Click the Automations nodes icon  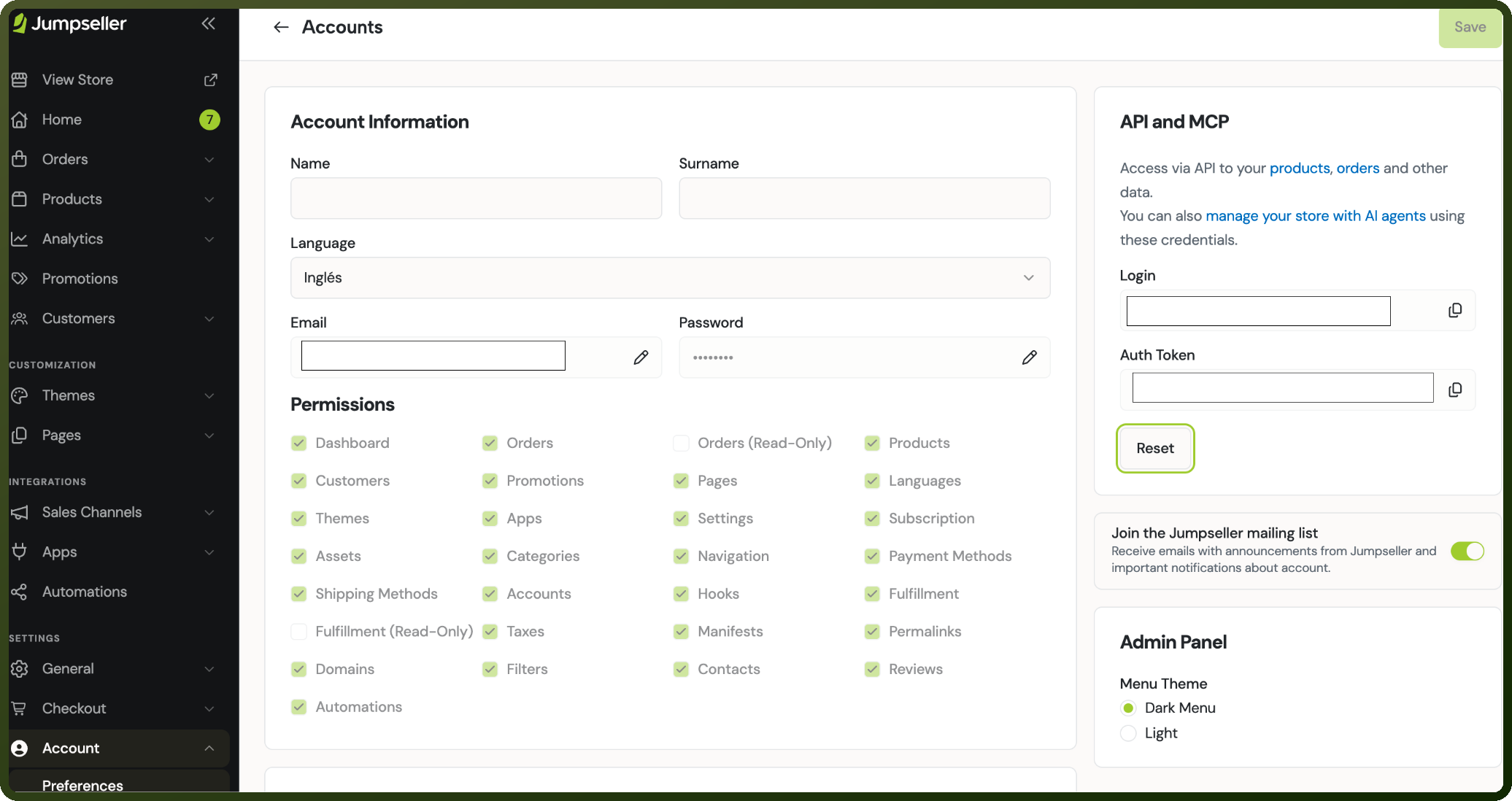(20, 592)
